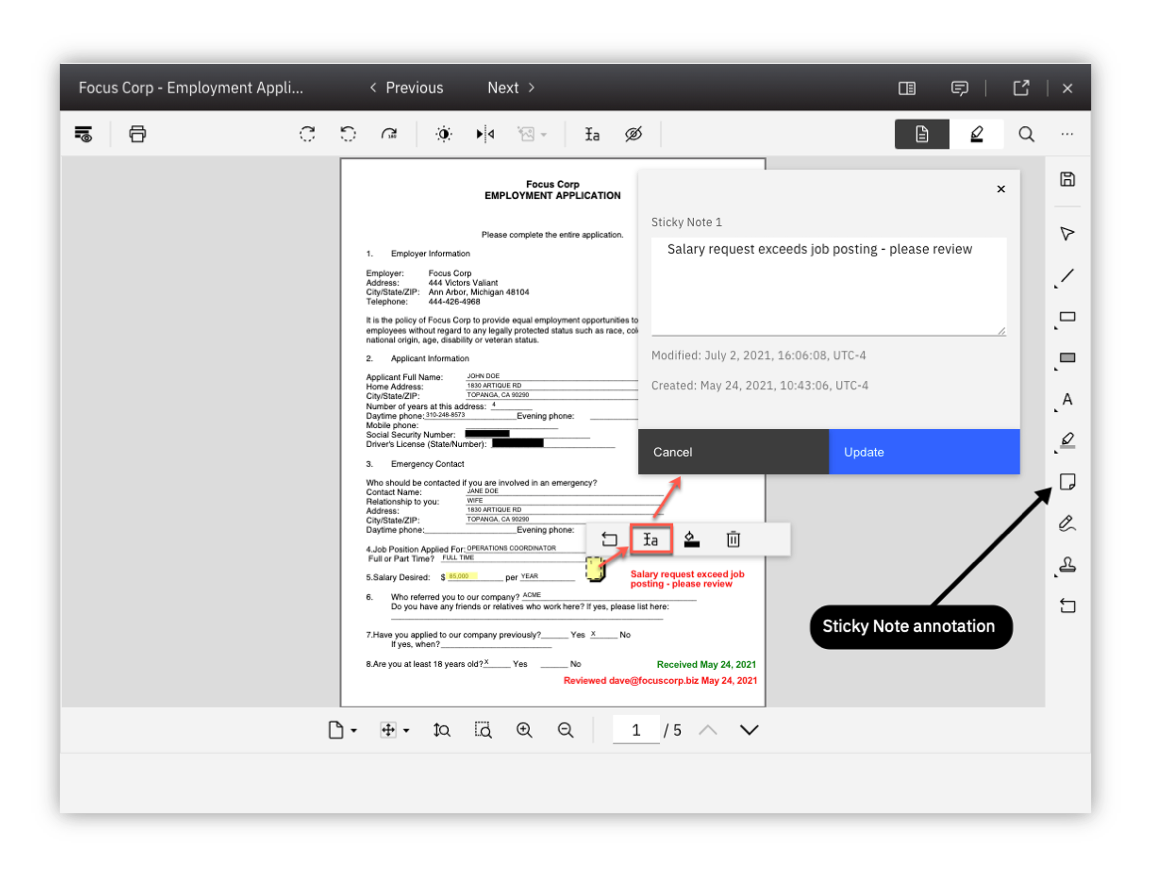Open the document in a new window
The height and width of the screenshot is (877, 1152).
click(1021, 88)
